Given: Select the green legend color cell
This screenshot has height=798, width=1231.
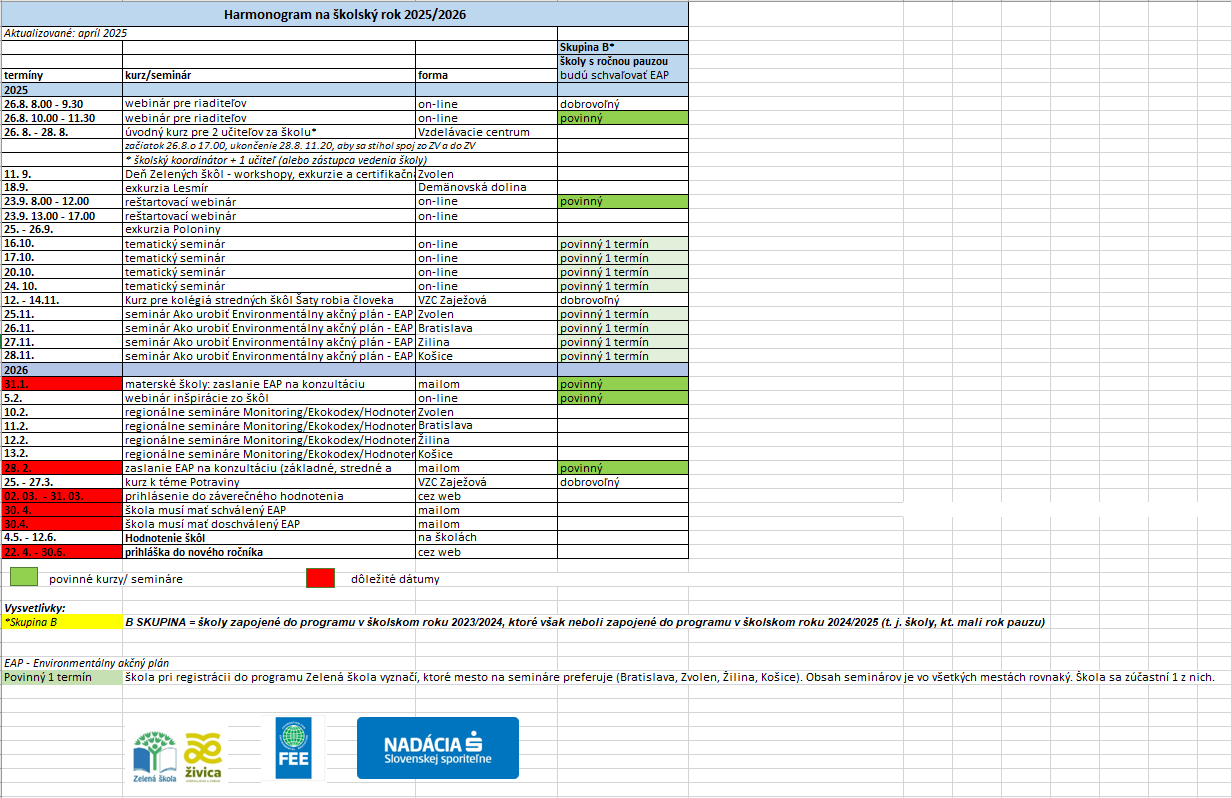Looking at the screenshot, I should [23, 577].
